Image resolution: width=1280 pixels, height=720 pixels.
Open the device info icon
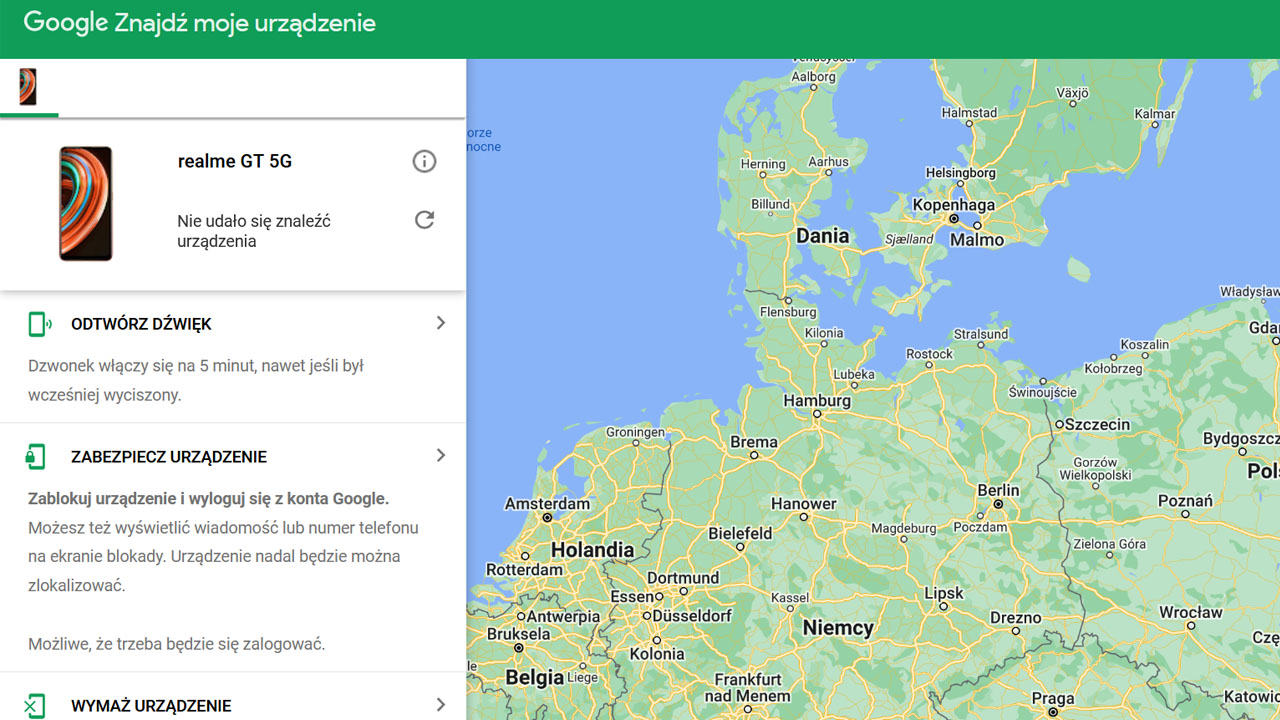tap(425, 161)
